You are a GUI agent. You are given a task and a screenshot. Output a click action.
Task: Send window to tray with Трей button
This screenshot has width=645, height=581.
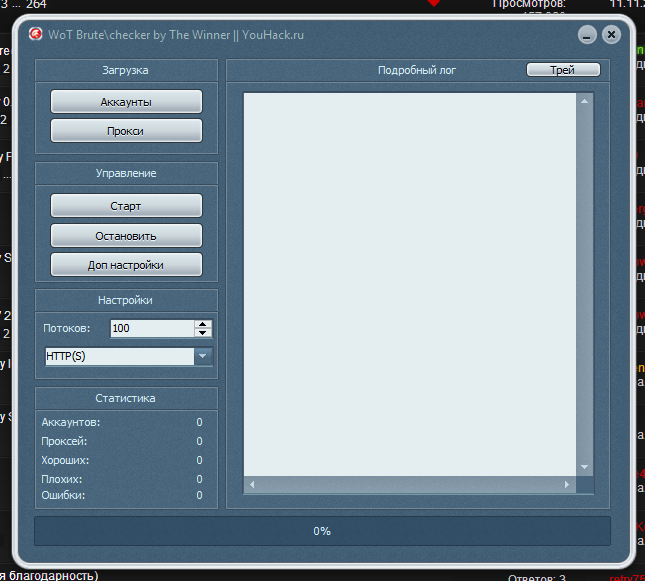(563, 70)
